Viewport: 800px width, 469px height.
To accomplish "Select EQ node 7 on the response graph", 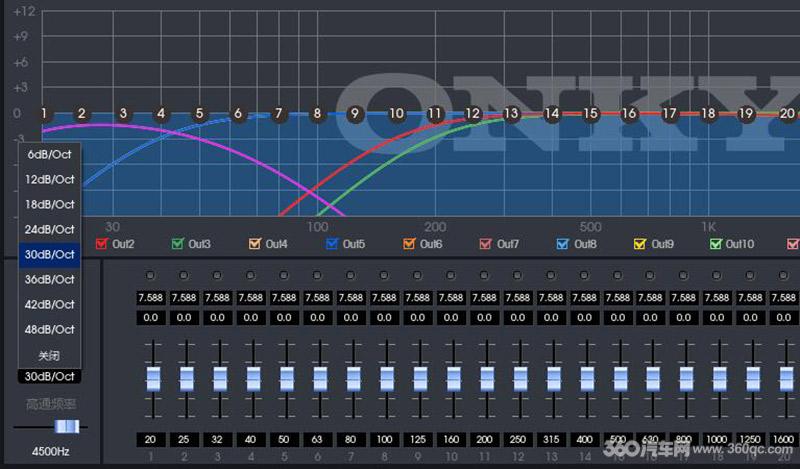I will pyautogui.click(x=279, y=113).
